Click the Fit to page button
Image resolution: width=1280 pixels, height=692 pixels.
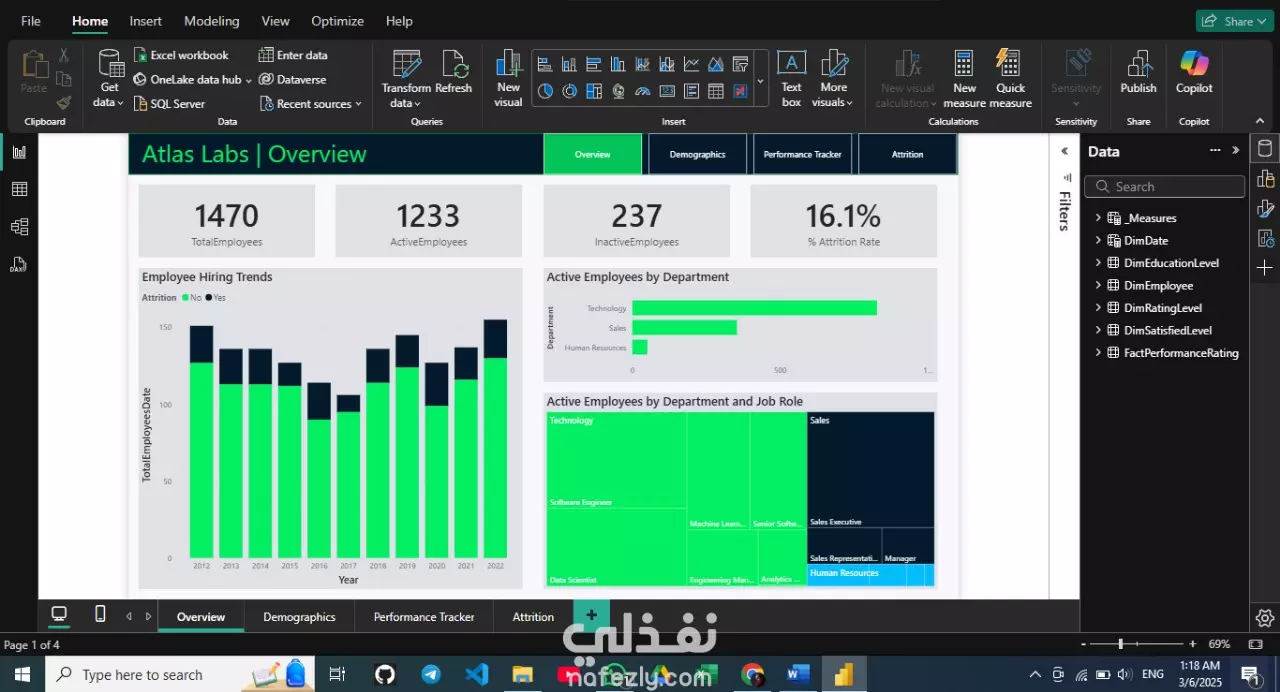pos(1256,644)
